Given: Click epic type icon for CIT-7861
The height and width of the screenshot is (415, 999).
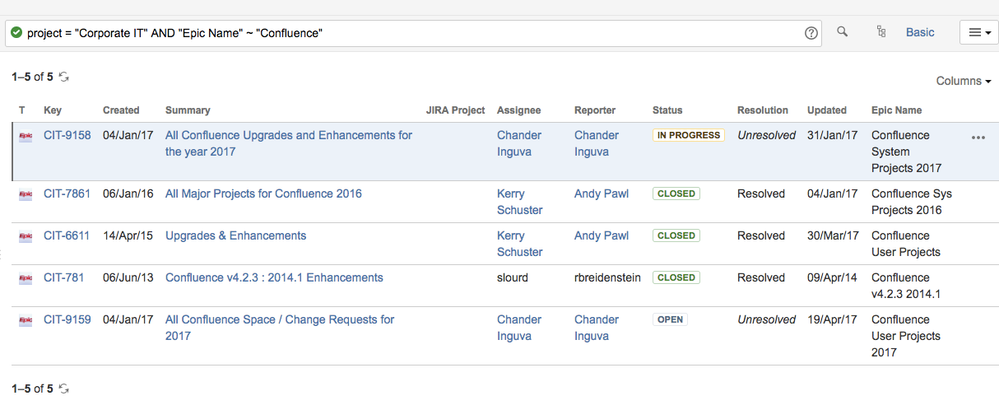Looking at the screenshot, I should tap(25, 194).
